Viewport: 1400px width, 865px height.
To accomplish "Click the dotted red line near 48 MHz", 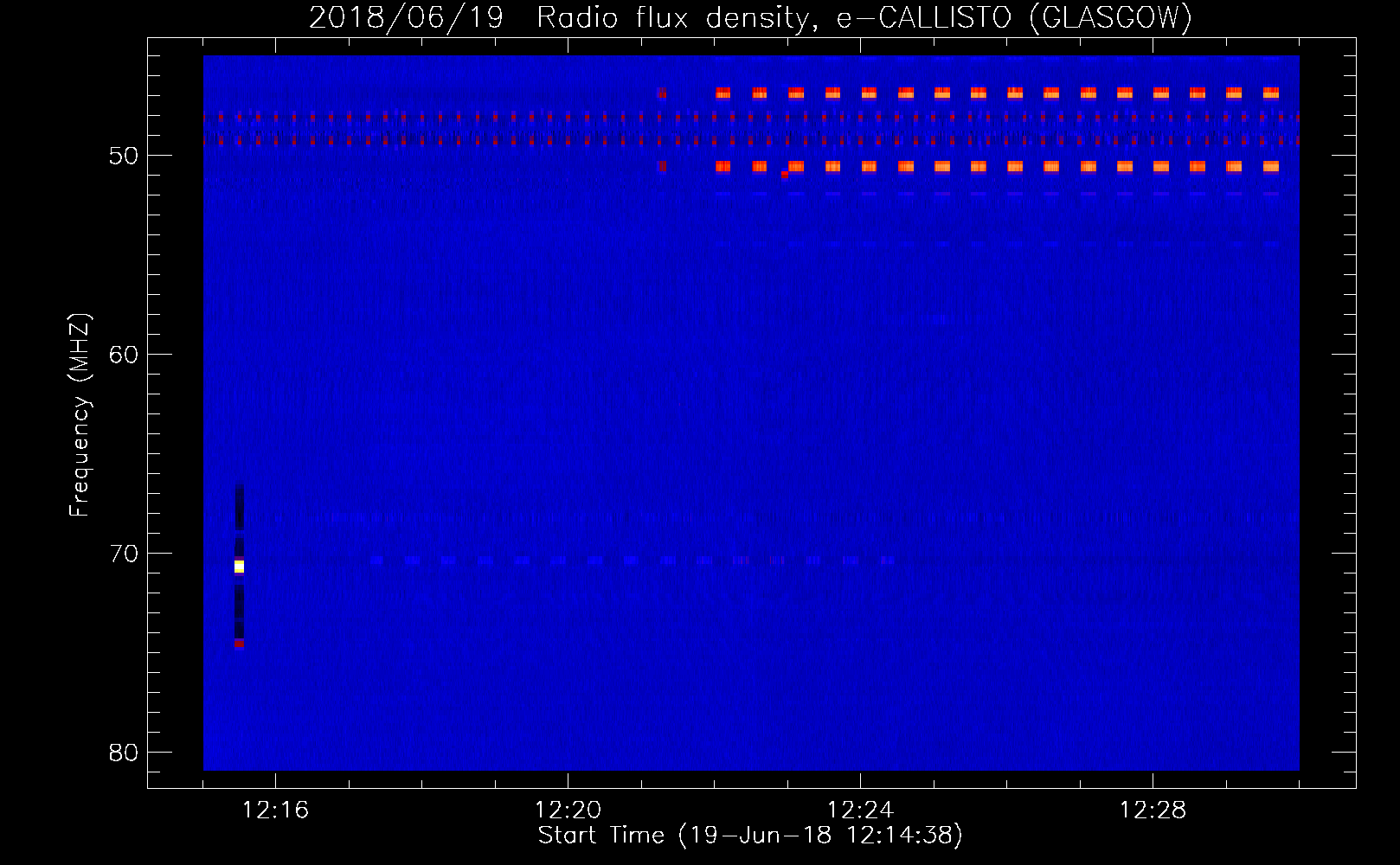I will tap(751, 116).
